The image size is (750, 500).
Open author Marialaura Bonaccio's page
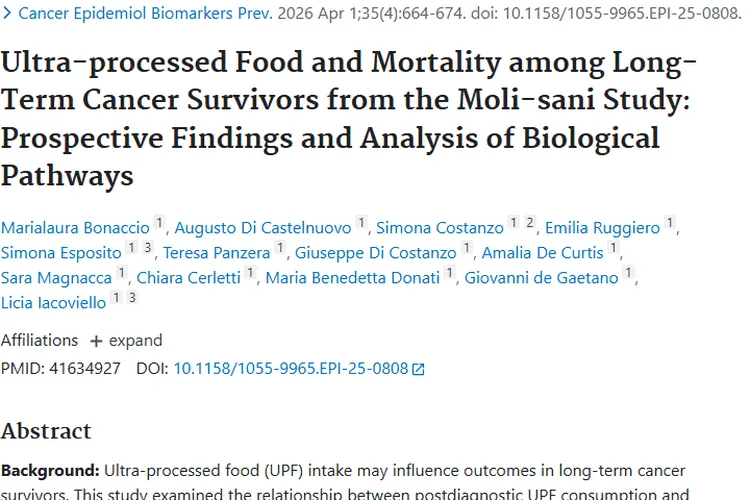click(x=75, y=228)
